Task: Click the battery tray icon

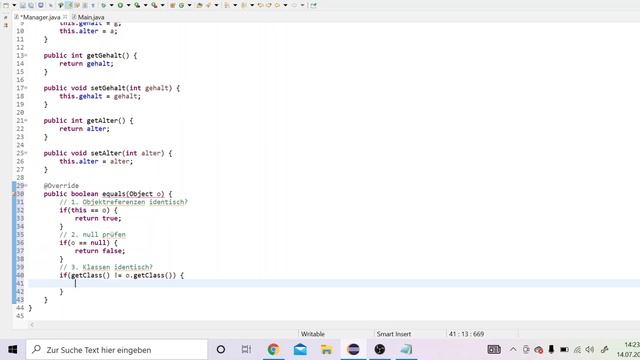Action: point(564,349)
